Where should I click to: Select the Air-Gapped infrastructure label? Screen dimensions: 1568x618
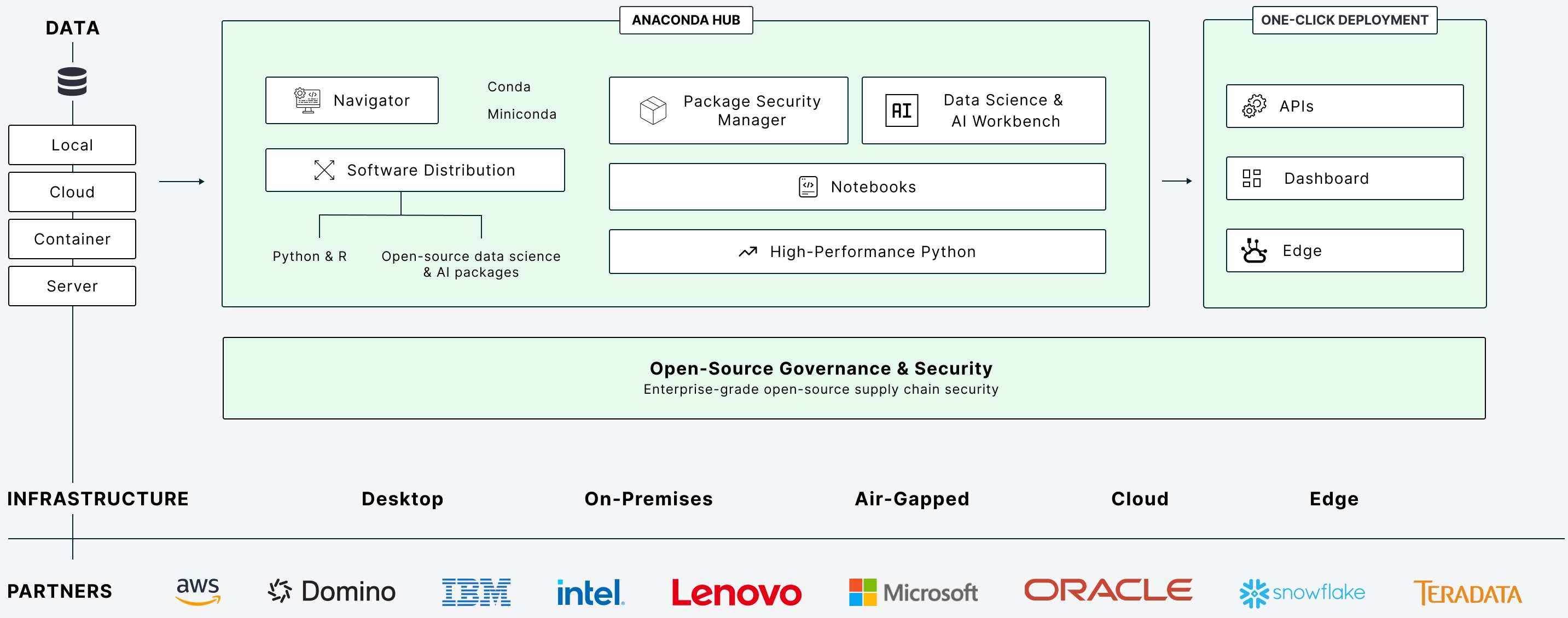pos(912,499)
